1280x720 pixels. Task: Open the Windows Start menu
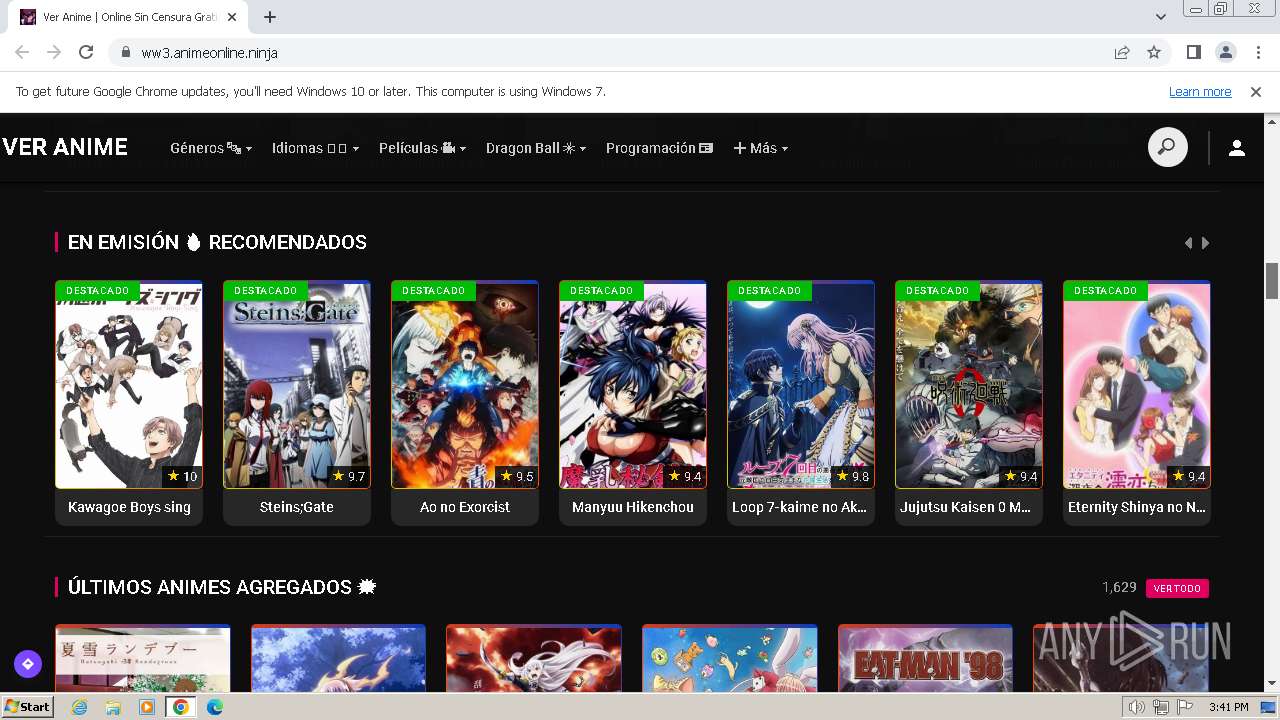pyautogui.click(x=27, y=707)
